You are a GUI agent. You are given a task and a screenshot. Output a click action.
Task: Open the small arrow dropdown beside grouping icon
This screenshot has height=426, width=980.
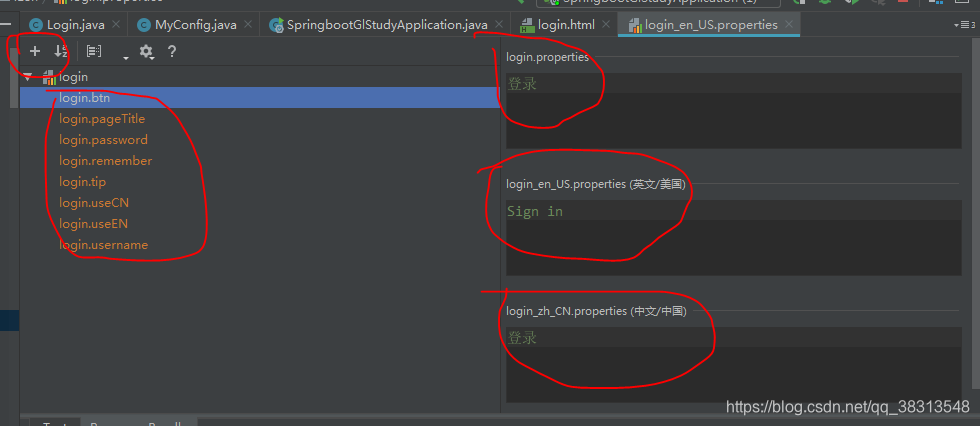click(126, 57)
